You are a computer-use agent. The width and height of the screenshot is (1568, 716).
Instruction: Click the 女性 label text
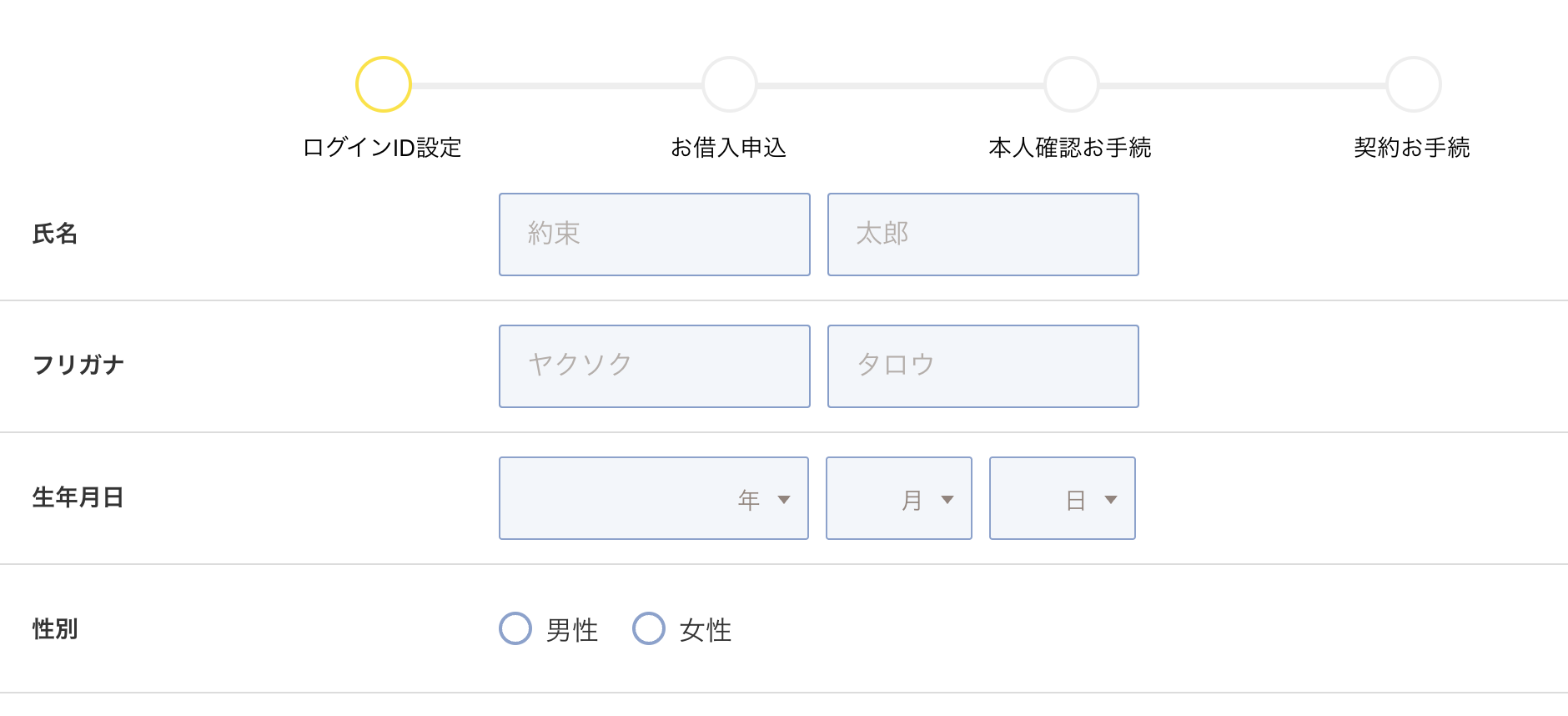(706, 630)
